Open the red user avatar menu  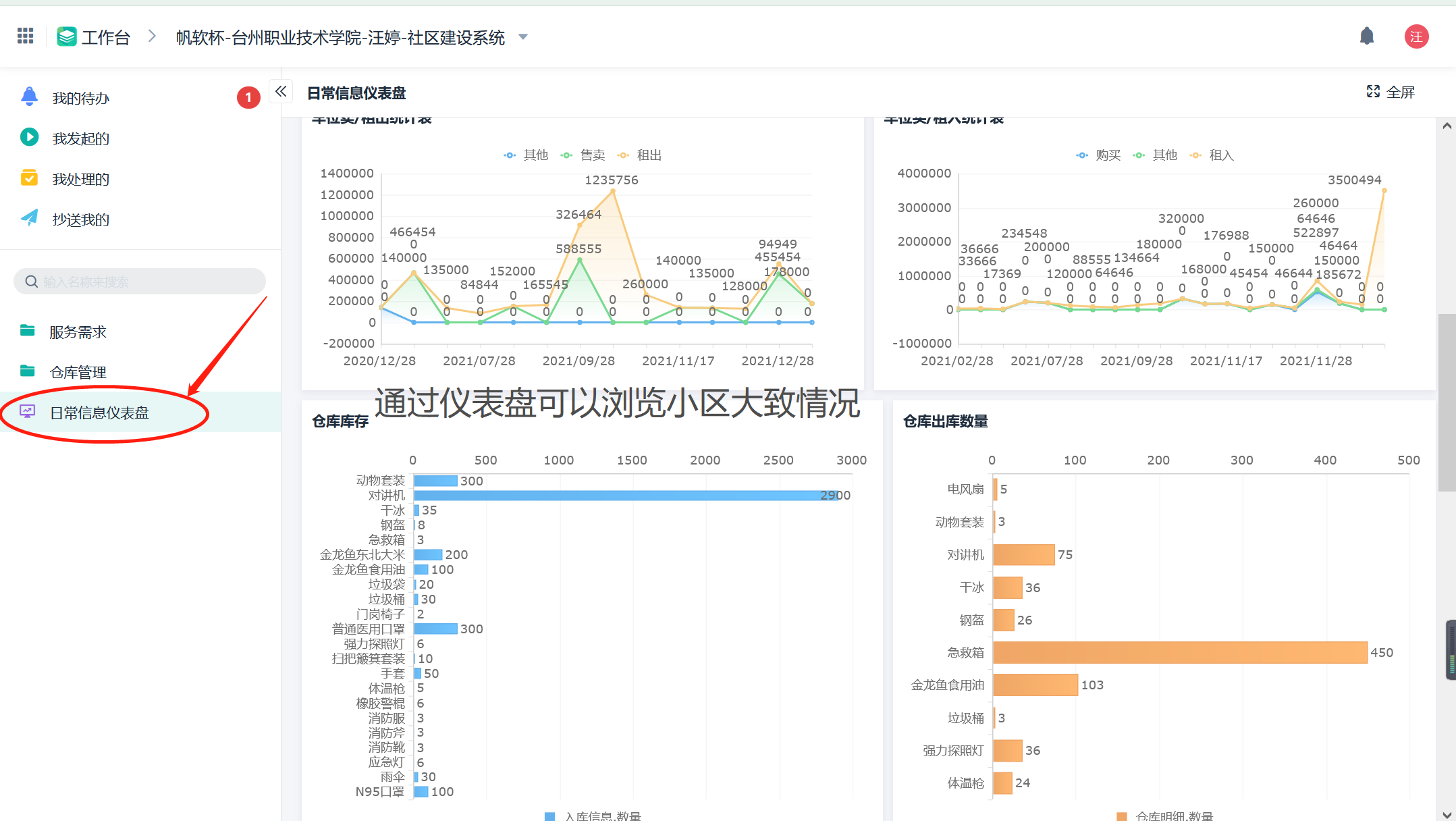(1416, 36)
